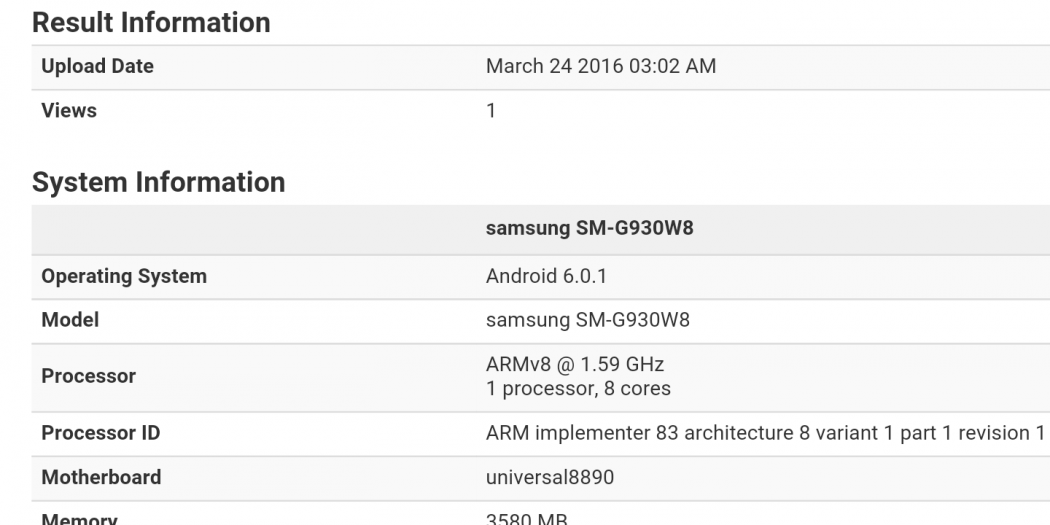Click the samsung SM-G930W8 value in Model row
This screenshot has width=1050, height=525.
click(587, 321)
